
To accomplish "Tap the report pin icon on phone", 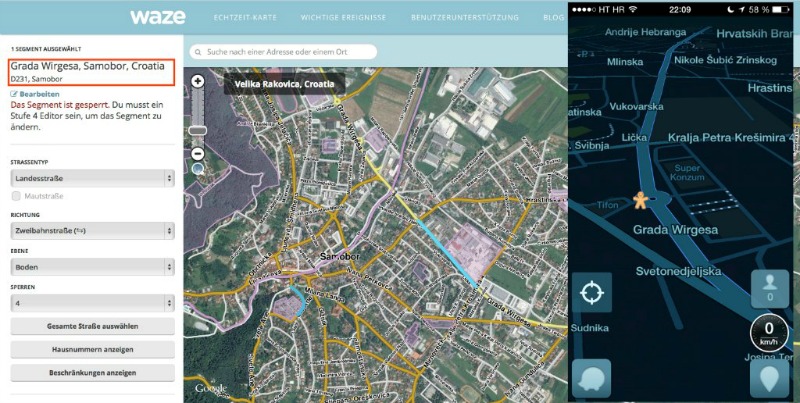I will pyautogui.click(x=769, y=379).
